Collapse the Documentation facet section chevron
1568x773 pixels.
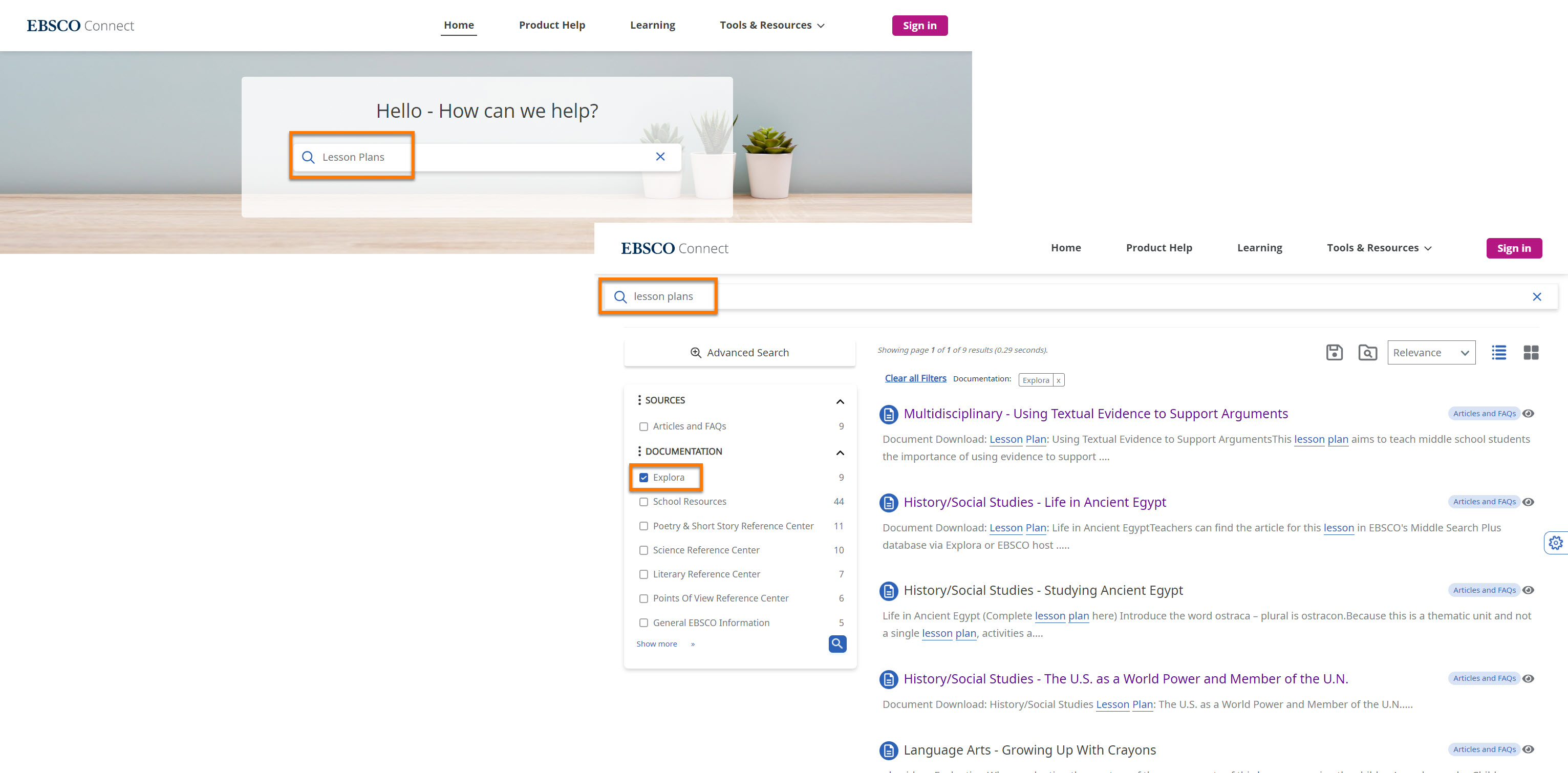tap(840, 453)
